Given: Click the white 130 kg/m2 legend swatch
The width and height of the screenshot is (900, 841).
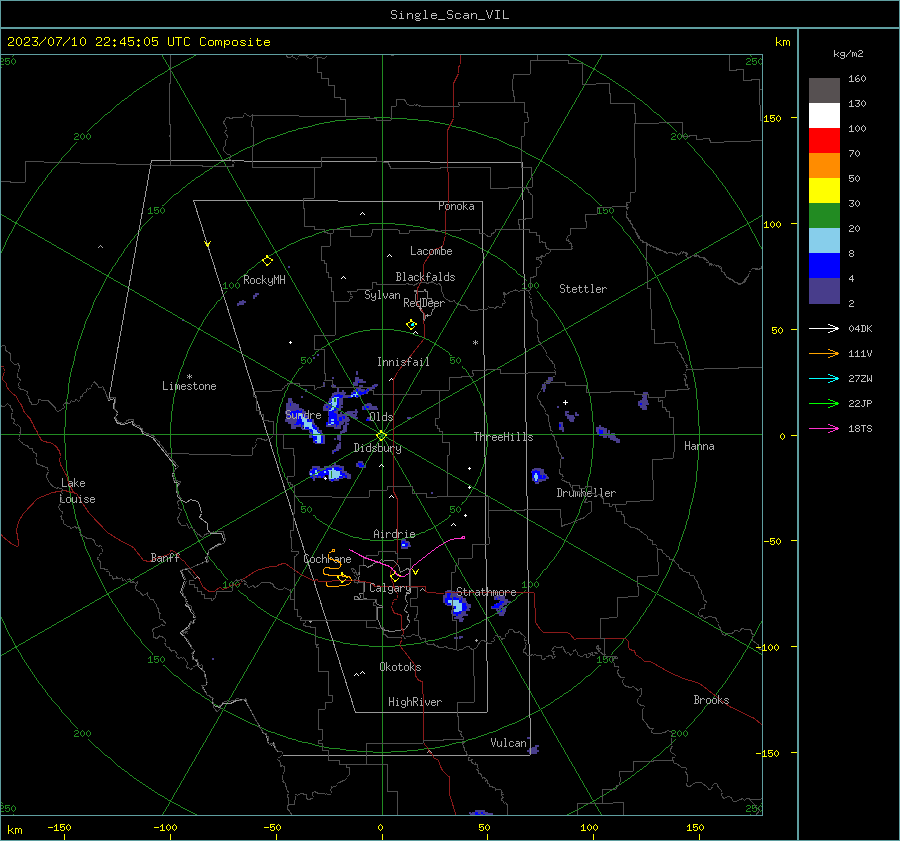Looking at the screenshot, I should (x=824, y=115).
